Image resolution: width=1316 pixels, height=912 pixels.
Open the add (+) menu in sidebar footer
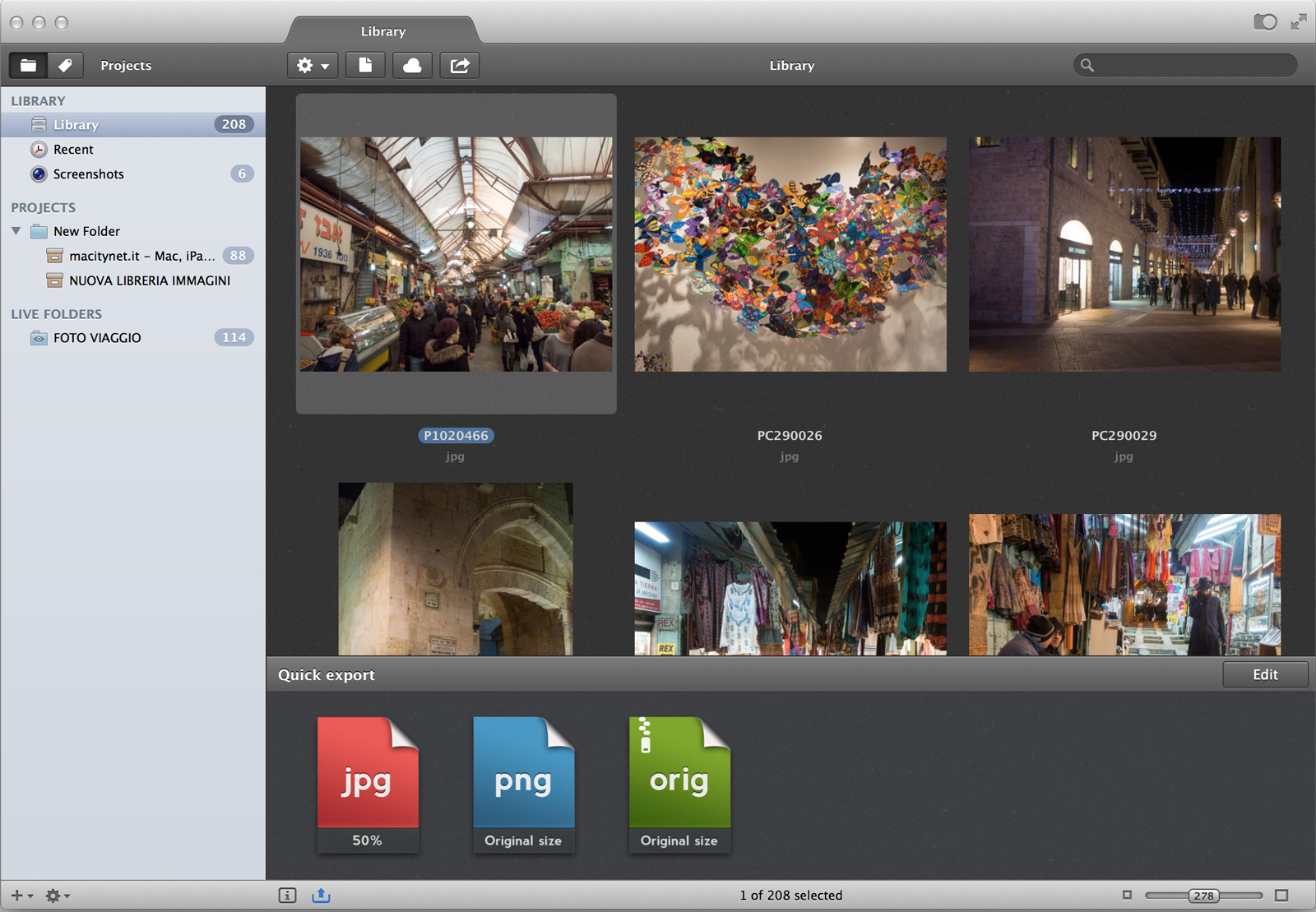point(21,896)
